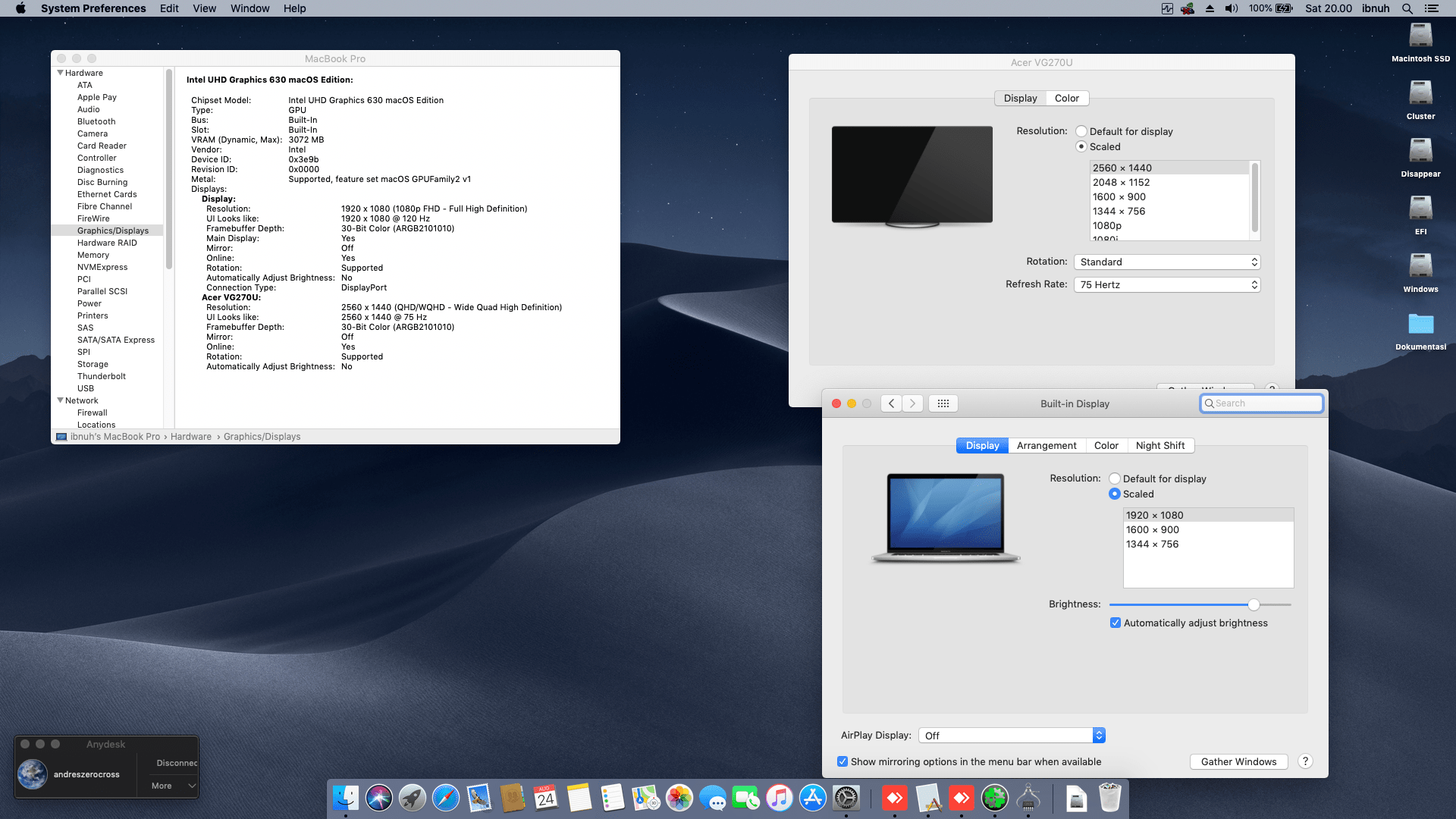Screen dimensions: 1456x819
Task: Go forward in System Preferences
Action: point(913,403)
